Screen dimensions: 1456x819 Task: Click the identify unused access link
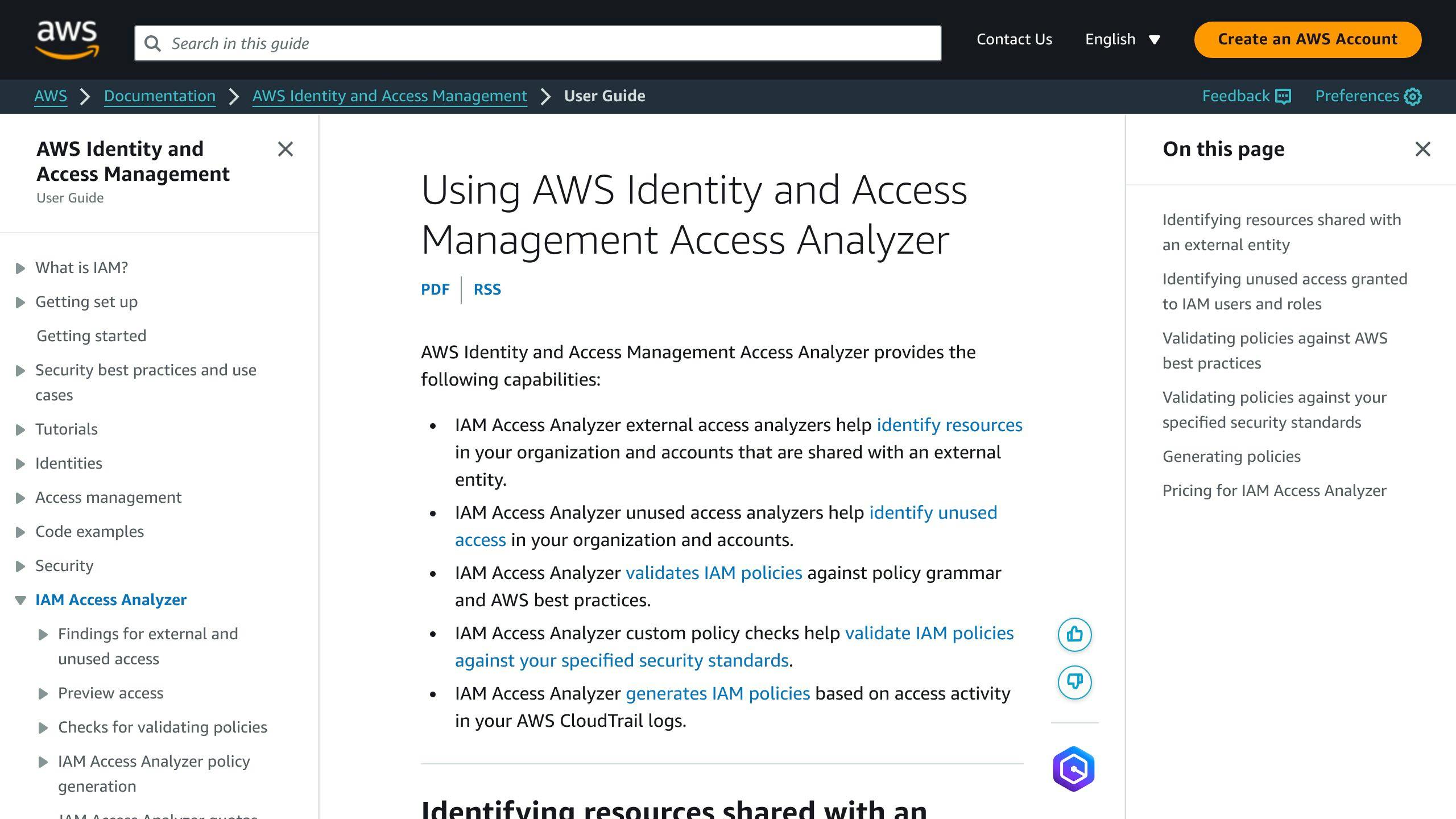pos(933,512)
